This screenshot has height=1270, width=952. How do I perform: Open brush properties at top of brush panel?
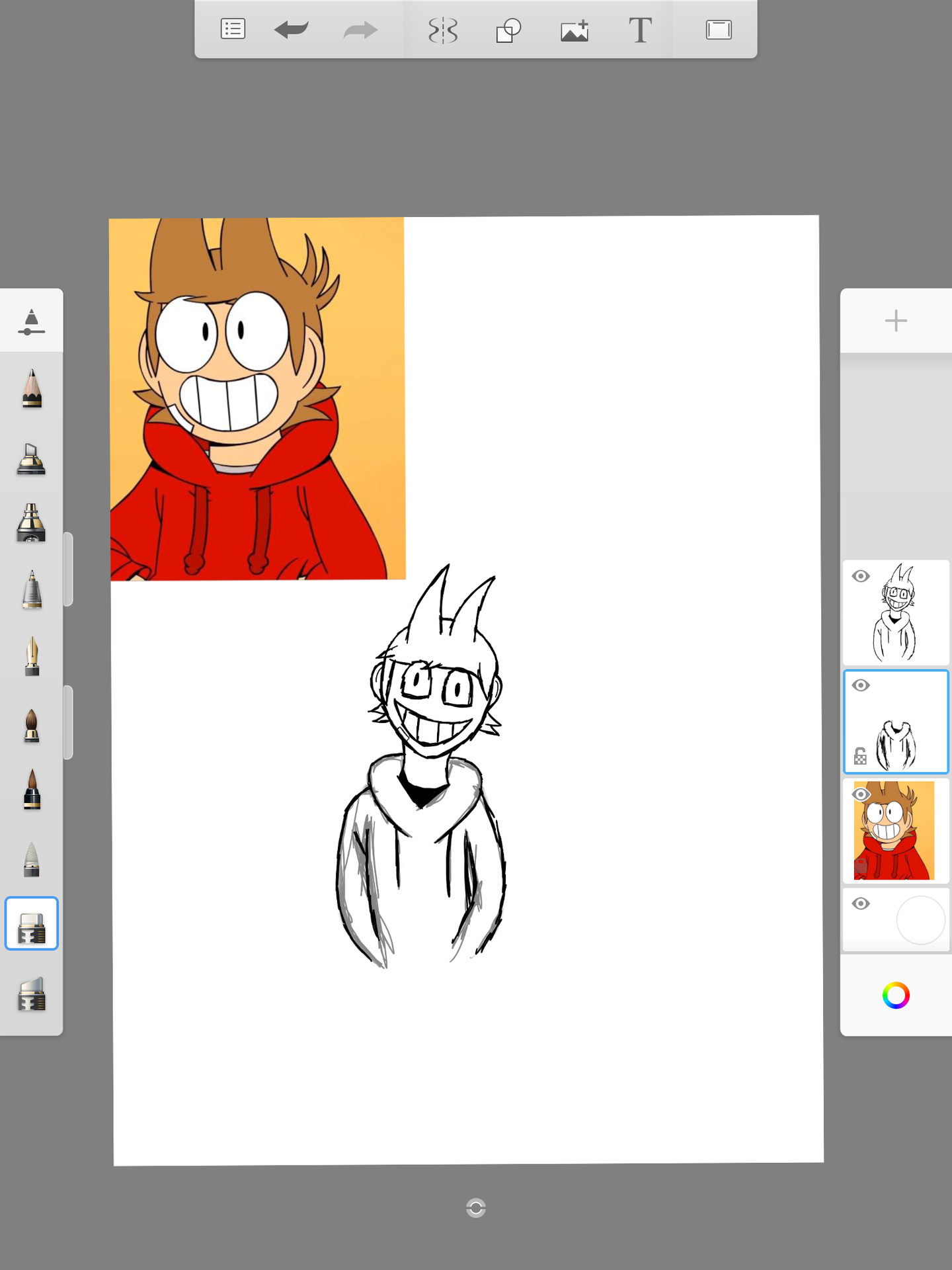31,321
